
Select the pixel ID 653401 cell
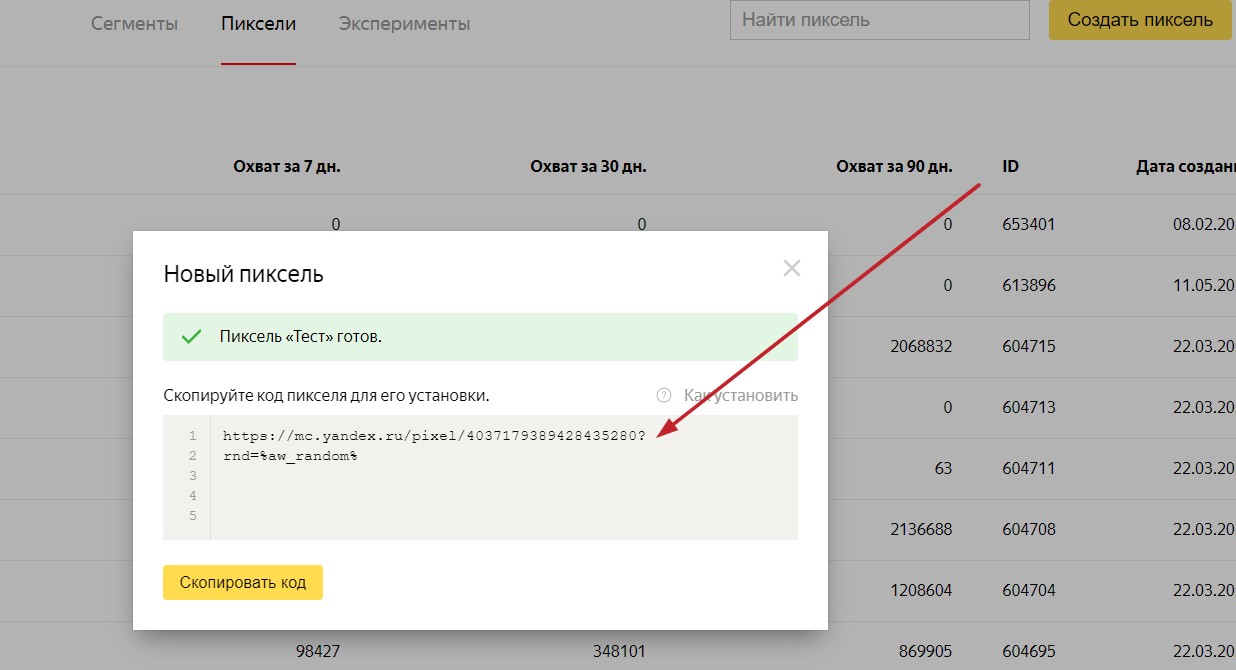click(x=1028, y=225)
